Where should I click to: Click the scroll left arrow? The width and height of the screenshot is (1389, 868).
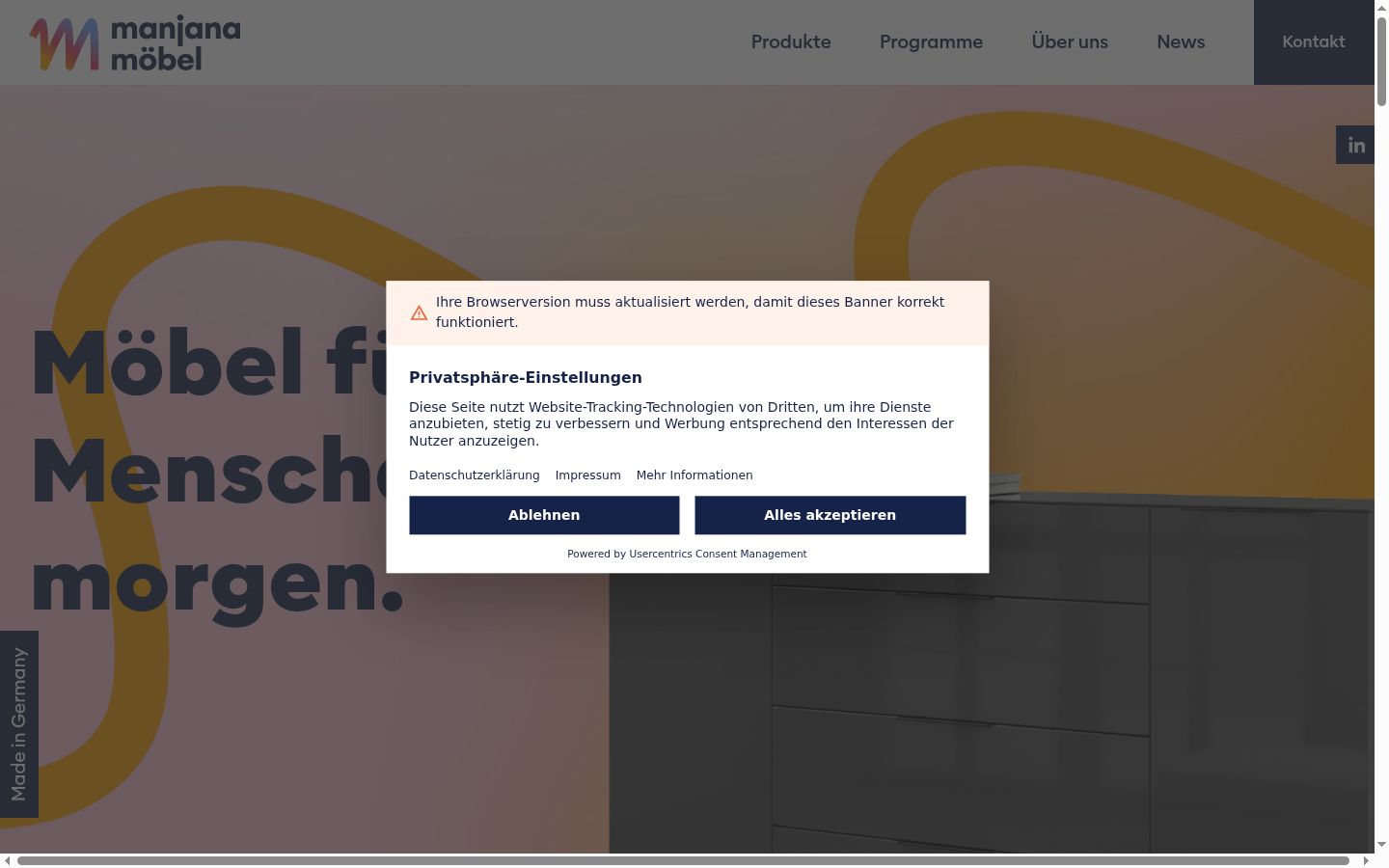coord(7,860)
